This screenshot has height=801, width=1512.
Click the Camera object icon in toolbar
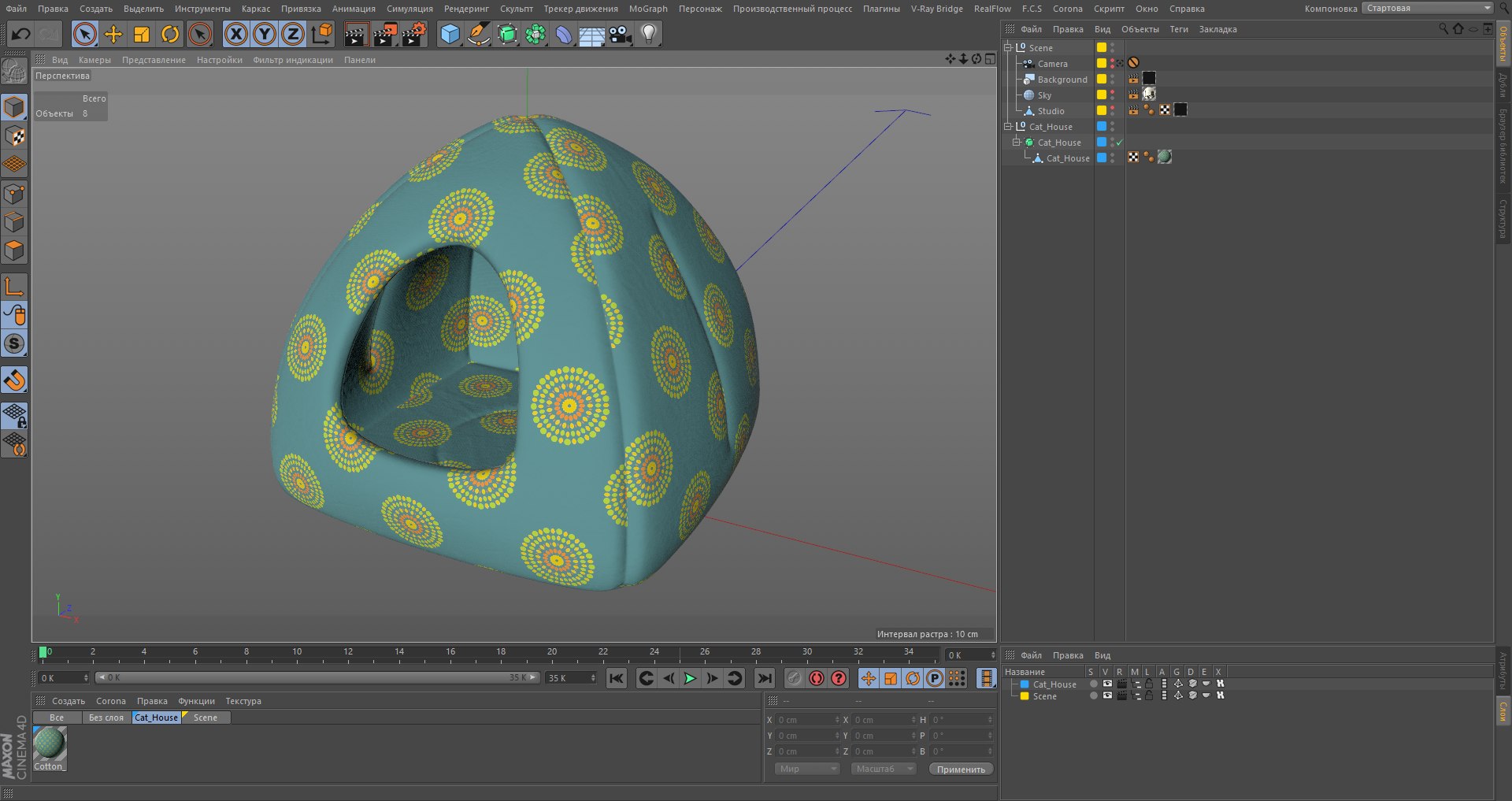[621, 34]
